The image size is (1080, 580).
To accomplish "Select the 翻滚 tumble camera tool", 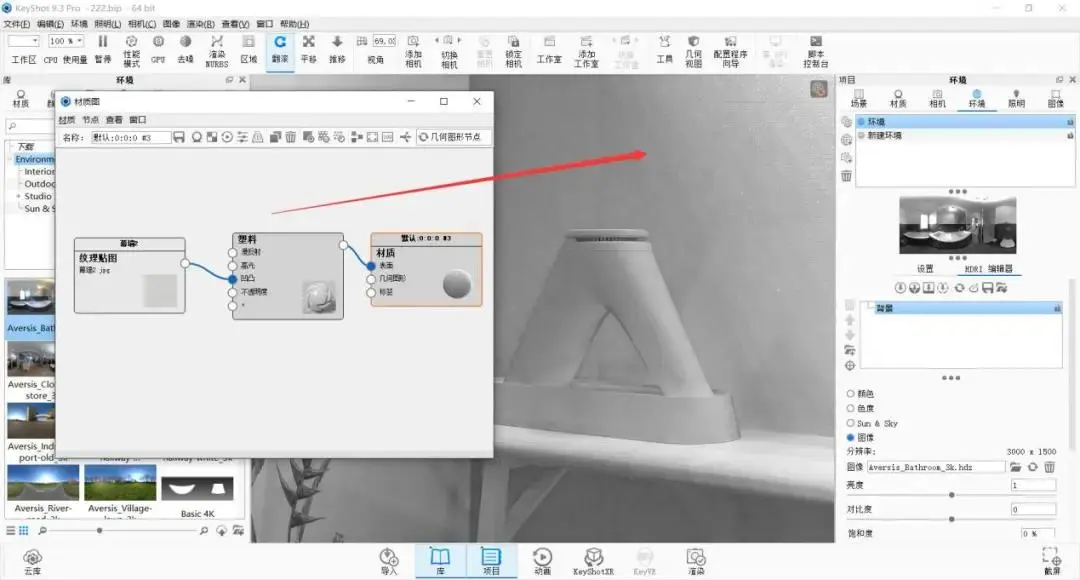I will [280, 50].
